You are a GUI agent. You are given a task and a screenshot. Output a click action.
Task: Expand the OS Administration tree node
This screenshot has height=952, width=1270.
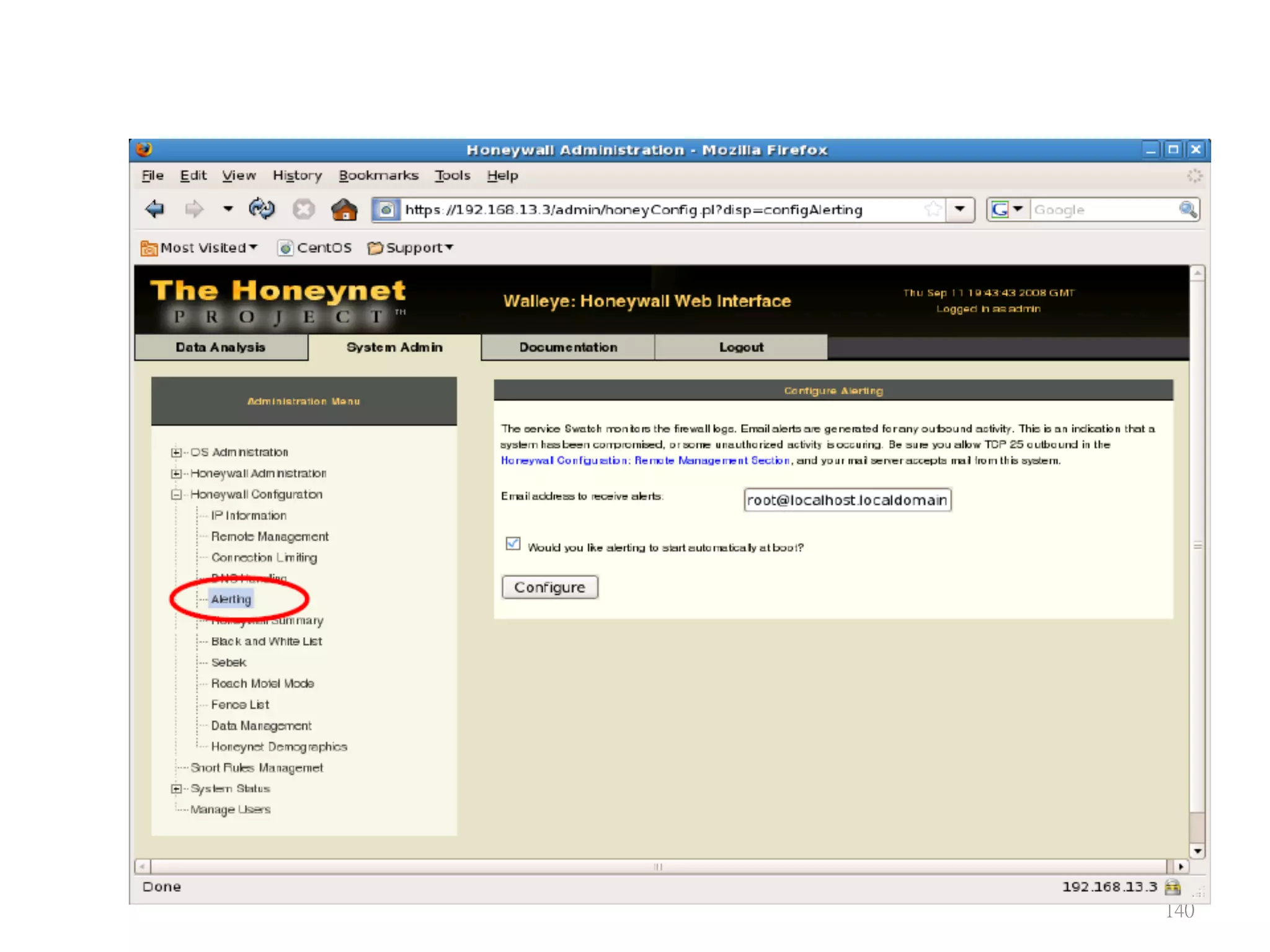(x=177, y=452)
